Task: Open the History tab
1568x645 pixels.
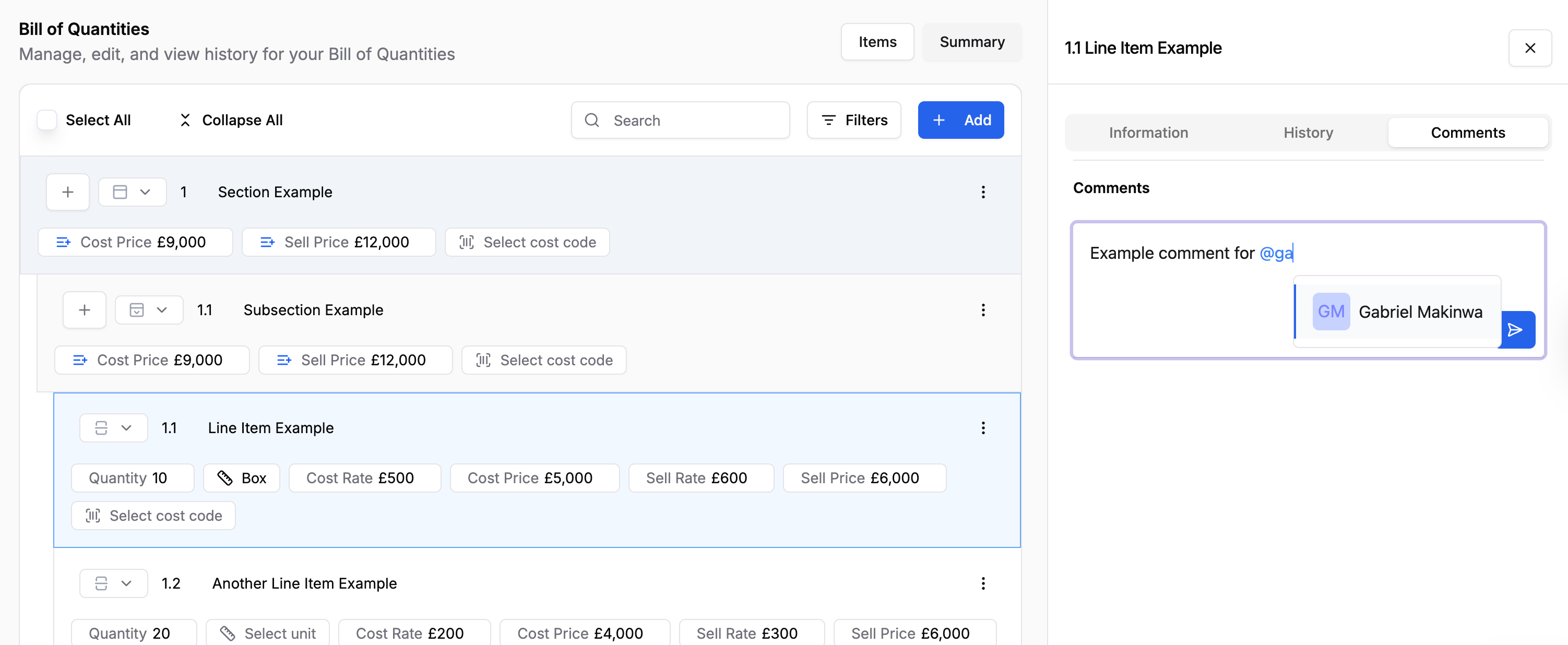Action: 1308,133
